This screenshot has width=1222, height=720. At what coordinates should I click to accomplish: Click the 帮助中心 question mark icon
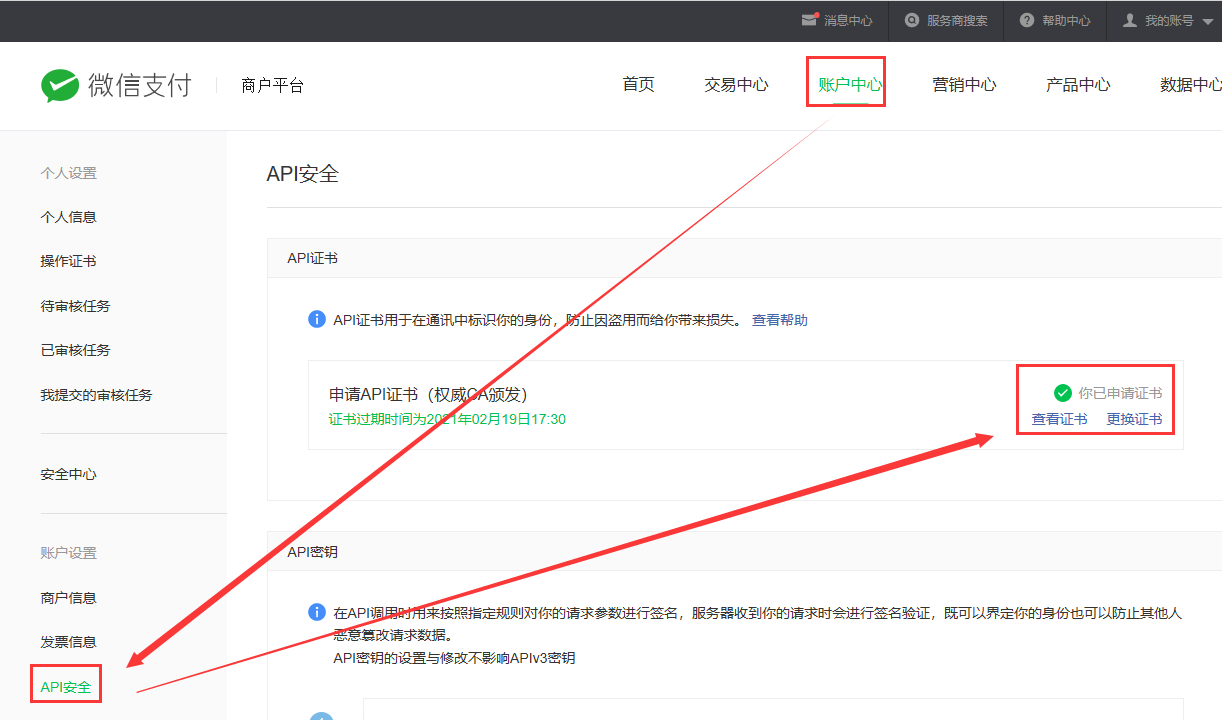pos(1027,20)
